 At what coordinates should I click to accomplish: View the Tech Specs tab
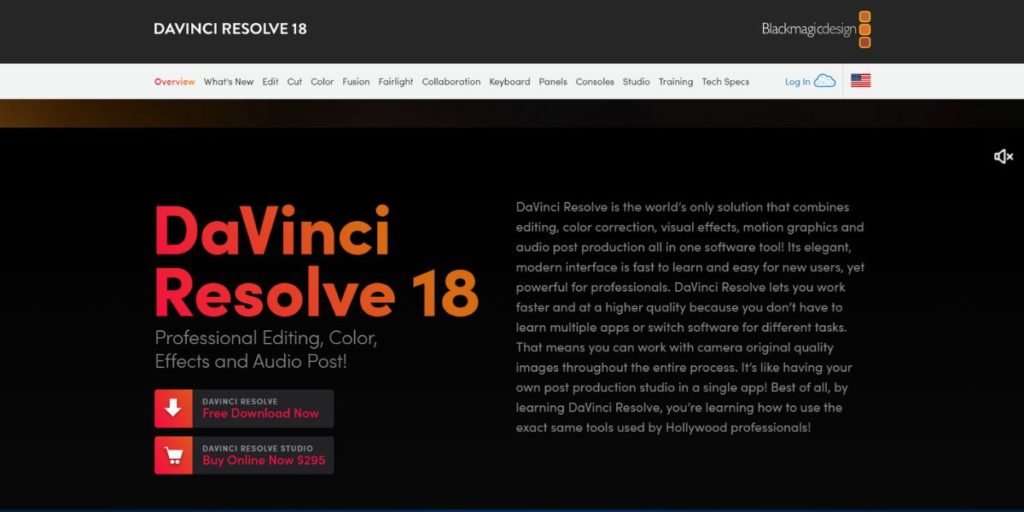click(x=726, y=82)
